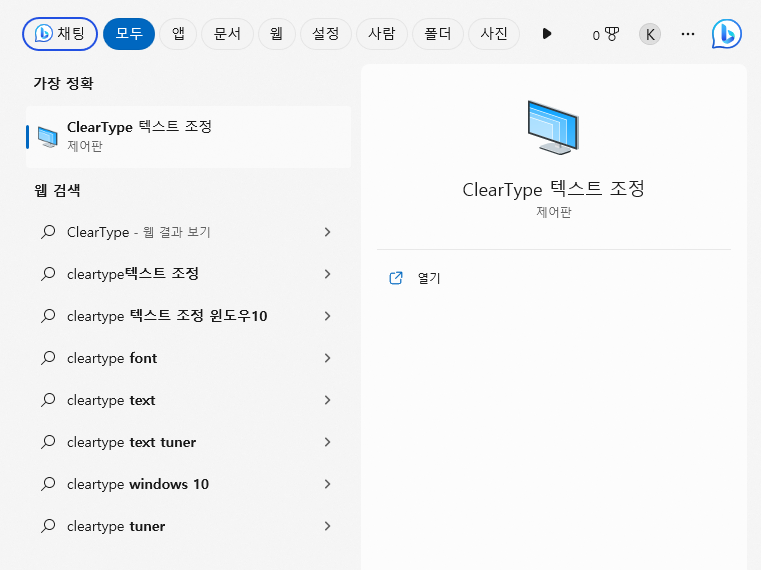The image size is (761, 570).
Task: Select the "cleartype tuner" suggestion row
Action: point(188,526)
